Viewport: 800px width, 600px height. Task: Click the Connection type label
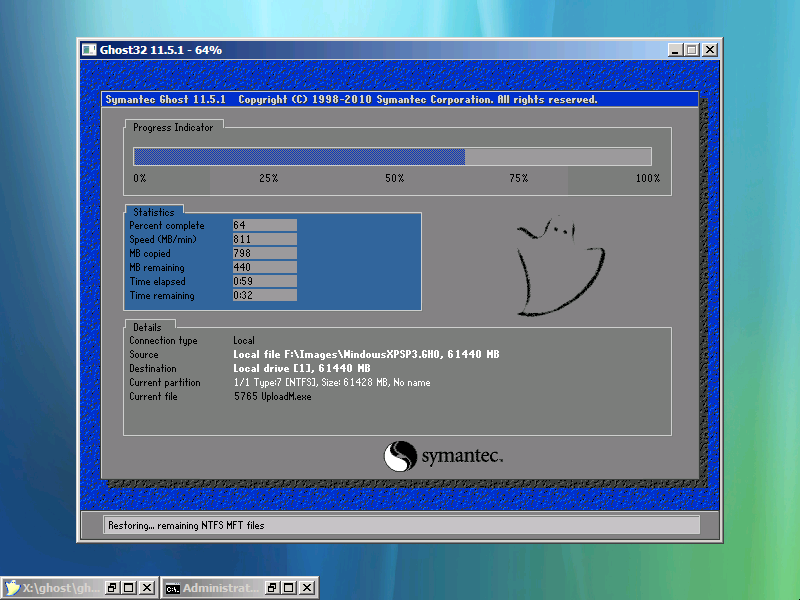[163, 341]
